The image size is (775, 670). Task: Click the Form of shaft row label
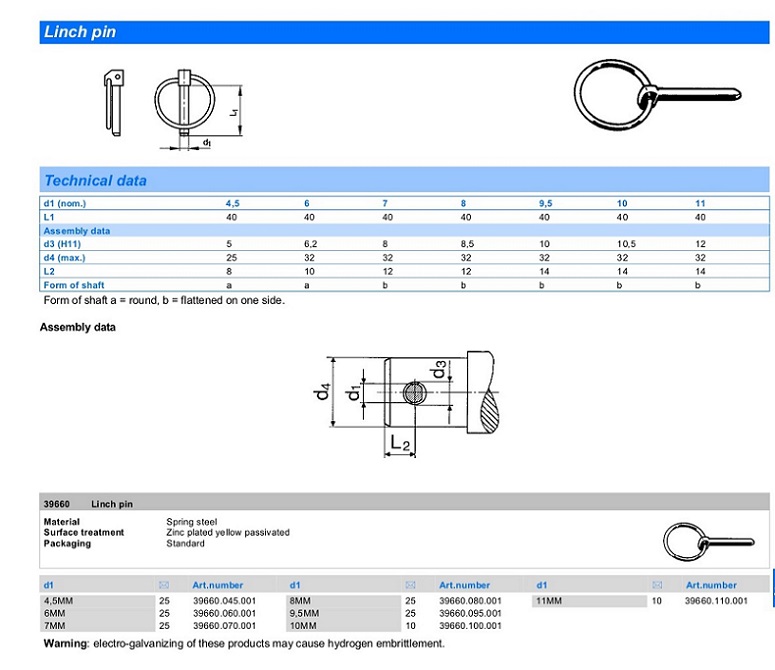coord(74,285)
